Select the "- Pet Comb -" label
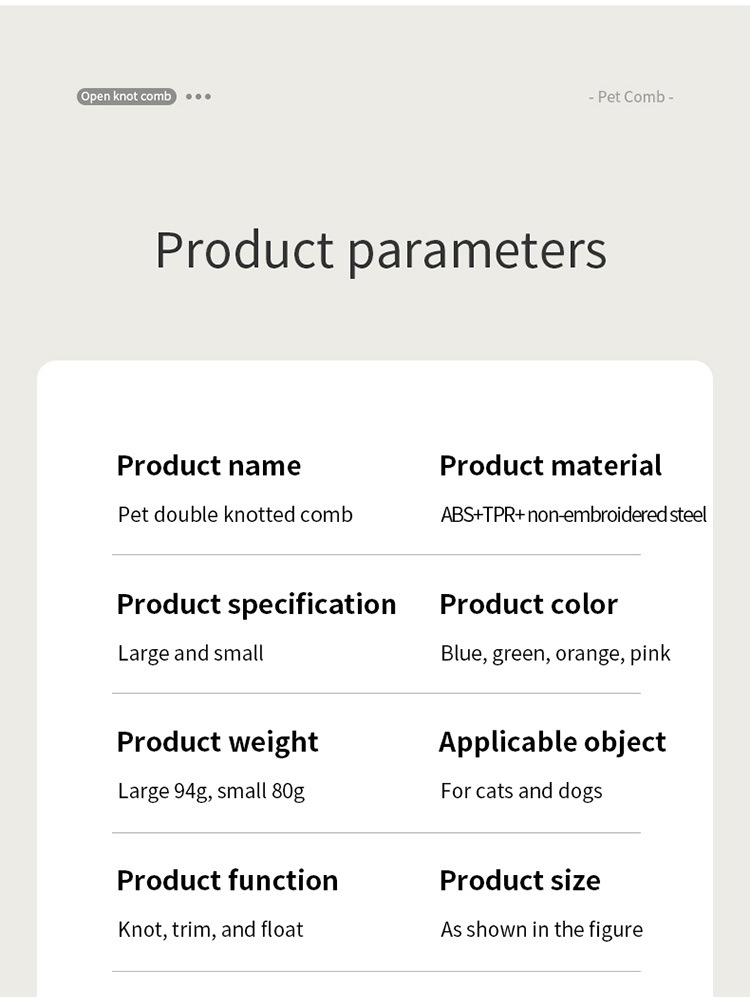The width and height of the screenshot is (750, 997). point(630,97)
